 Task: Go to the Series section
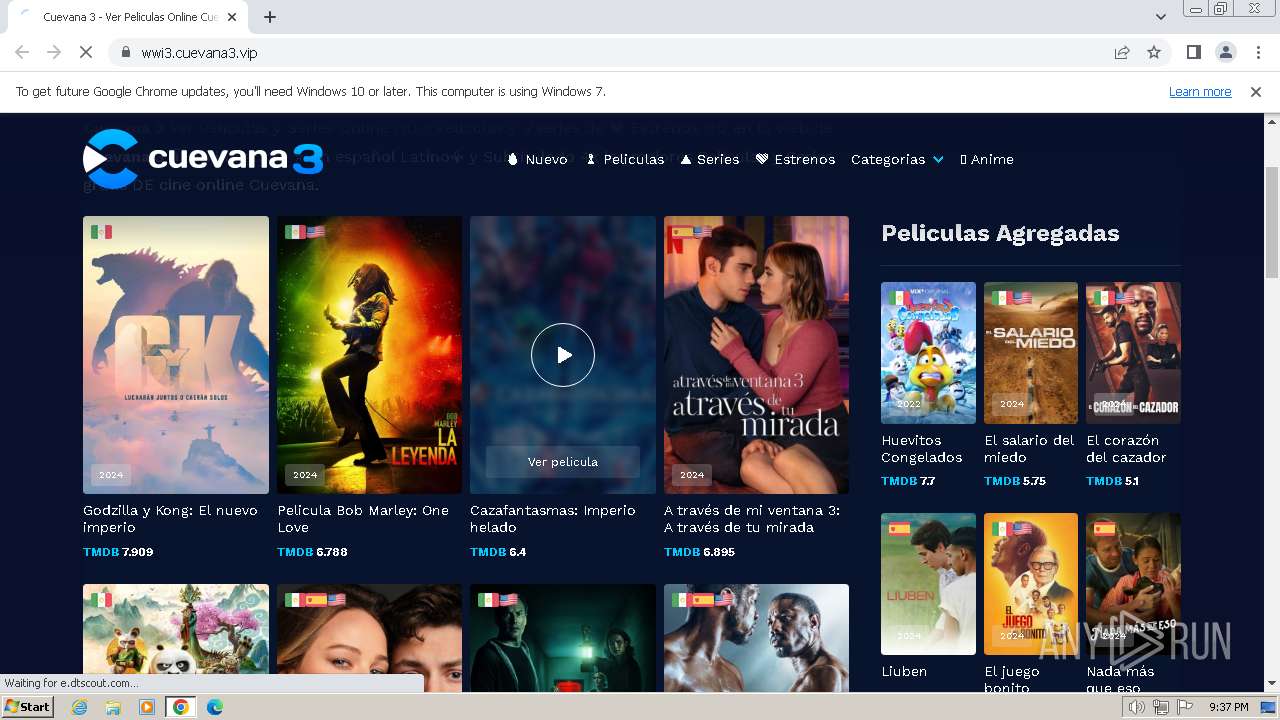pyautogui.click(x=710, y=159)
